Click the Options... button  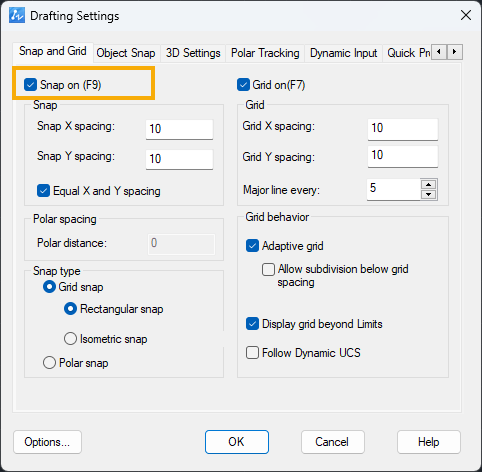pyautogui.click(x=47, y=442)
